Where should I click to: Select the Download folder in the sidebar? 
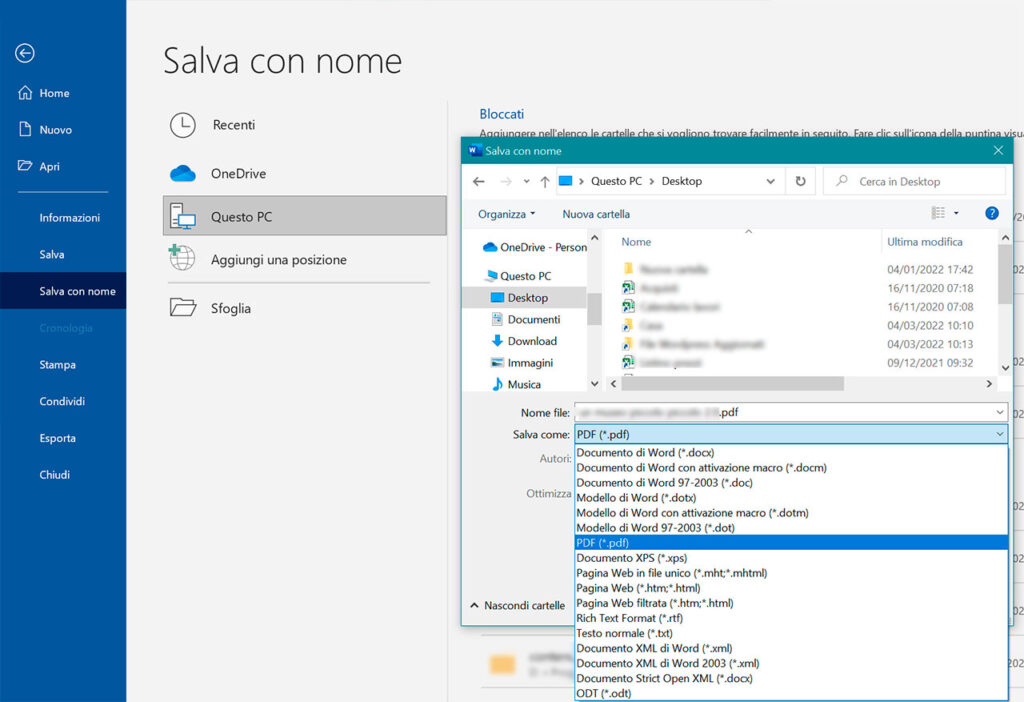(x=531, y=341)
